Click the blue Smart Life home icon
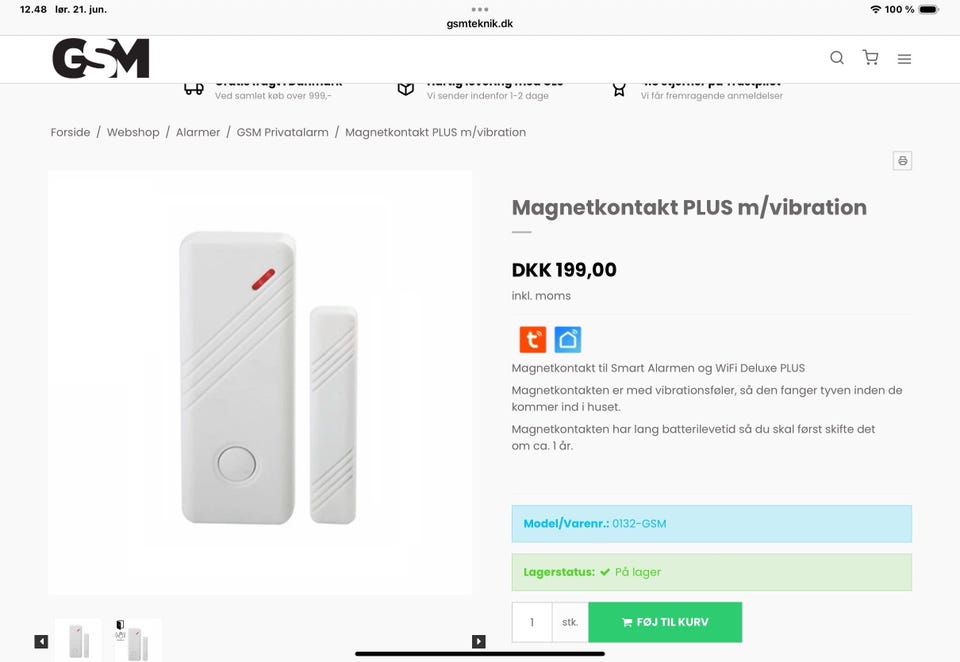This screenshot has height=662, width=960. [568, 340]
